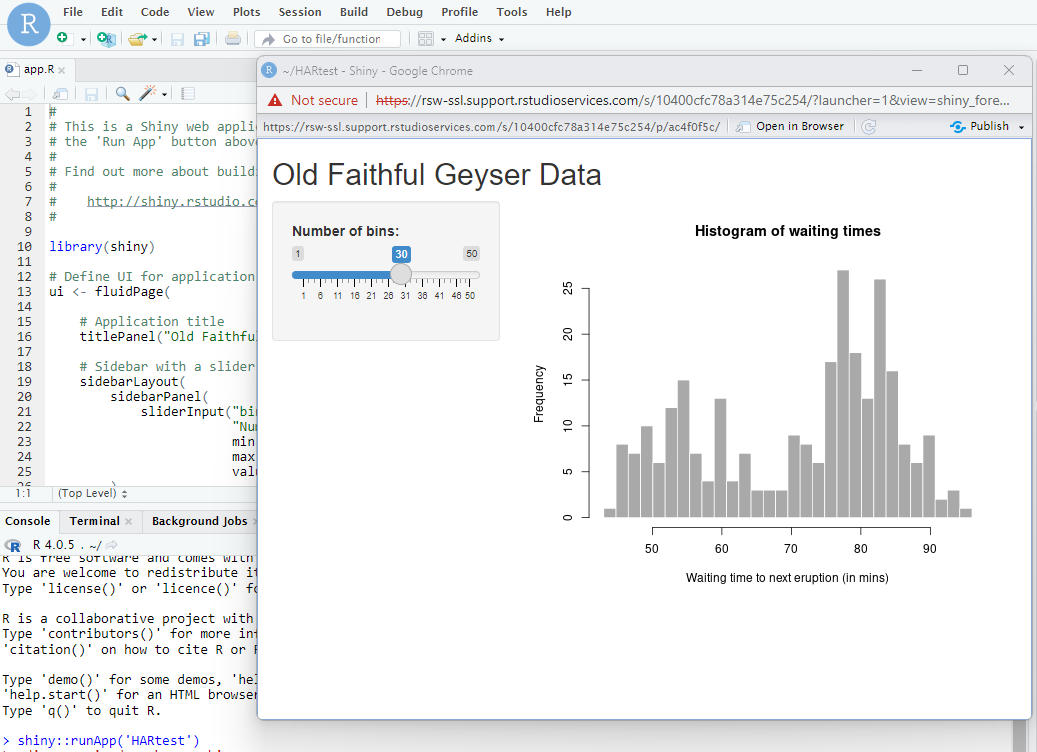
Task: Click the Compile Report notebook icon
Action: [188, 94]
